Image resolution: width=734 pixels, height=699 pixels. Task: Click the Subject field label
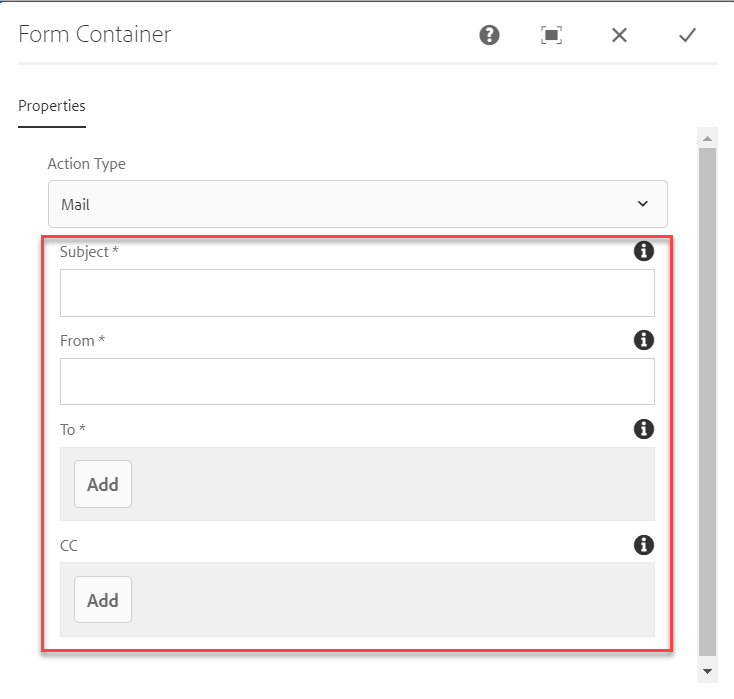pyautogui.click(x=88, y=252)
